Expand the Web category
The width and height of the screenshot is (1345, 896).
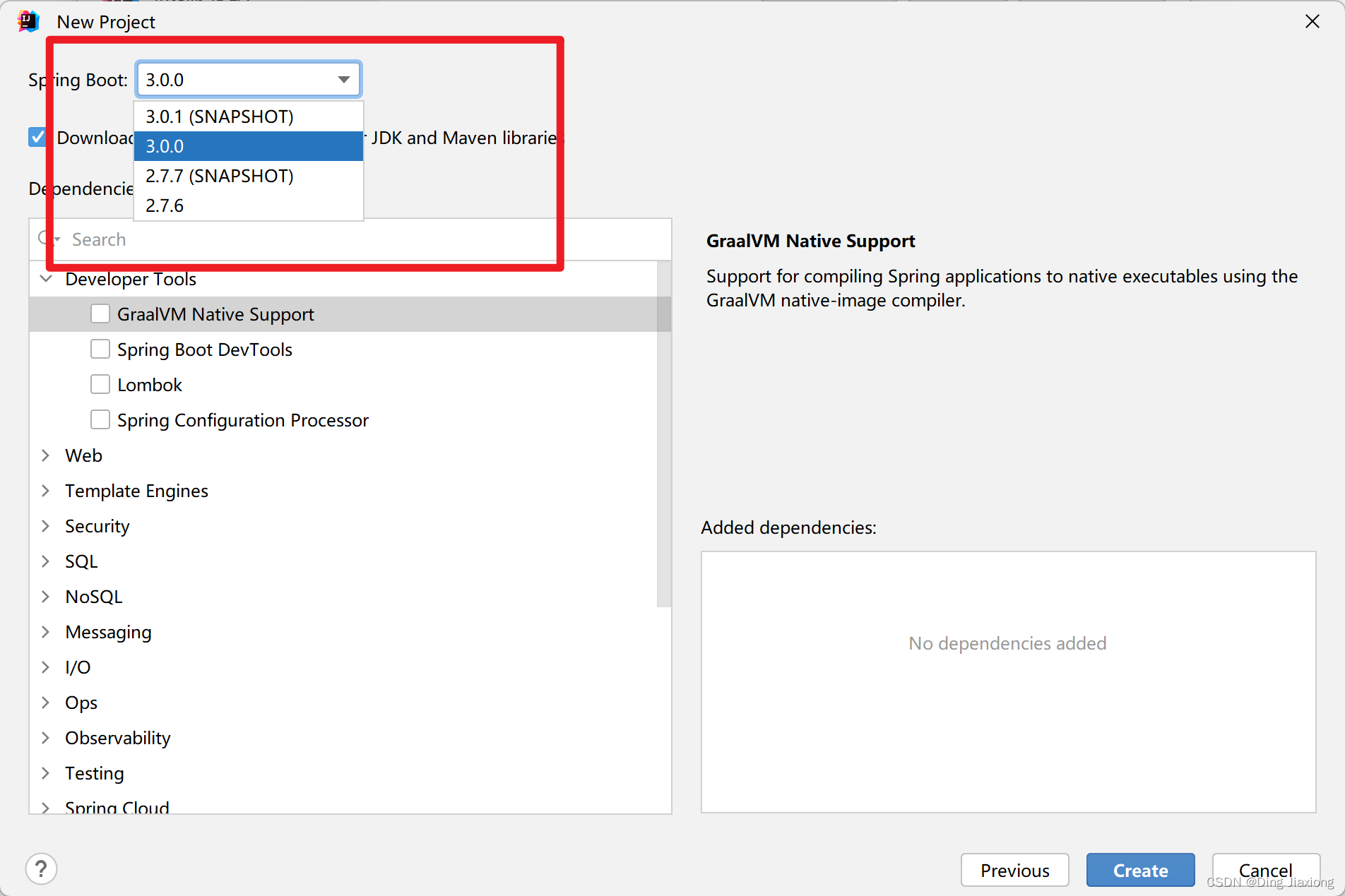point(46,455)
